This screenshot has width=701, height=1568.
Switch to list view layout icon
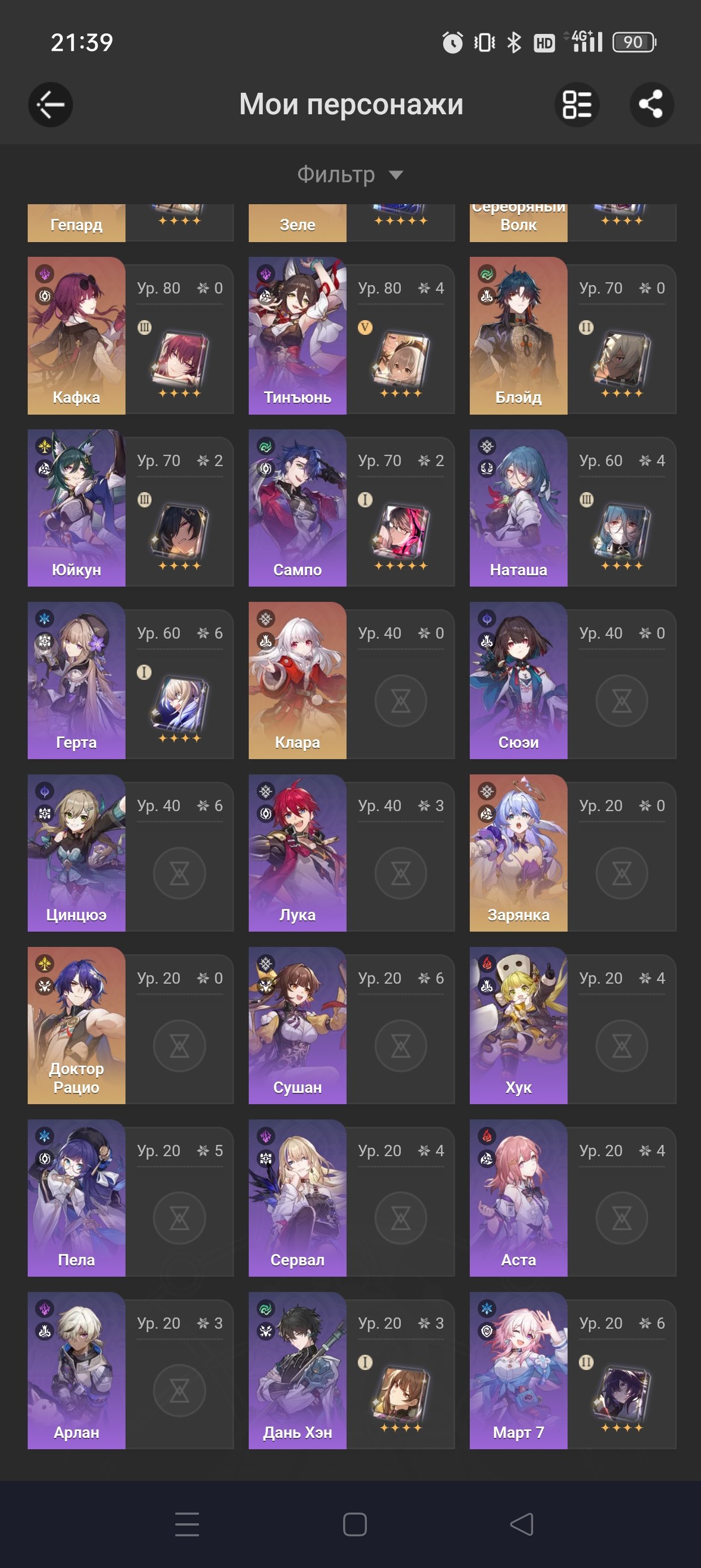[577, 105]
